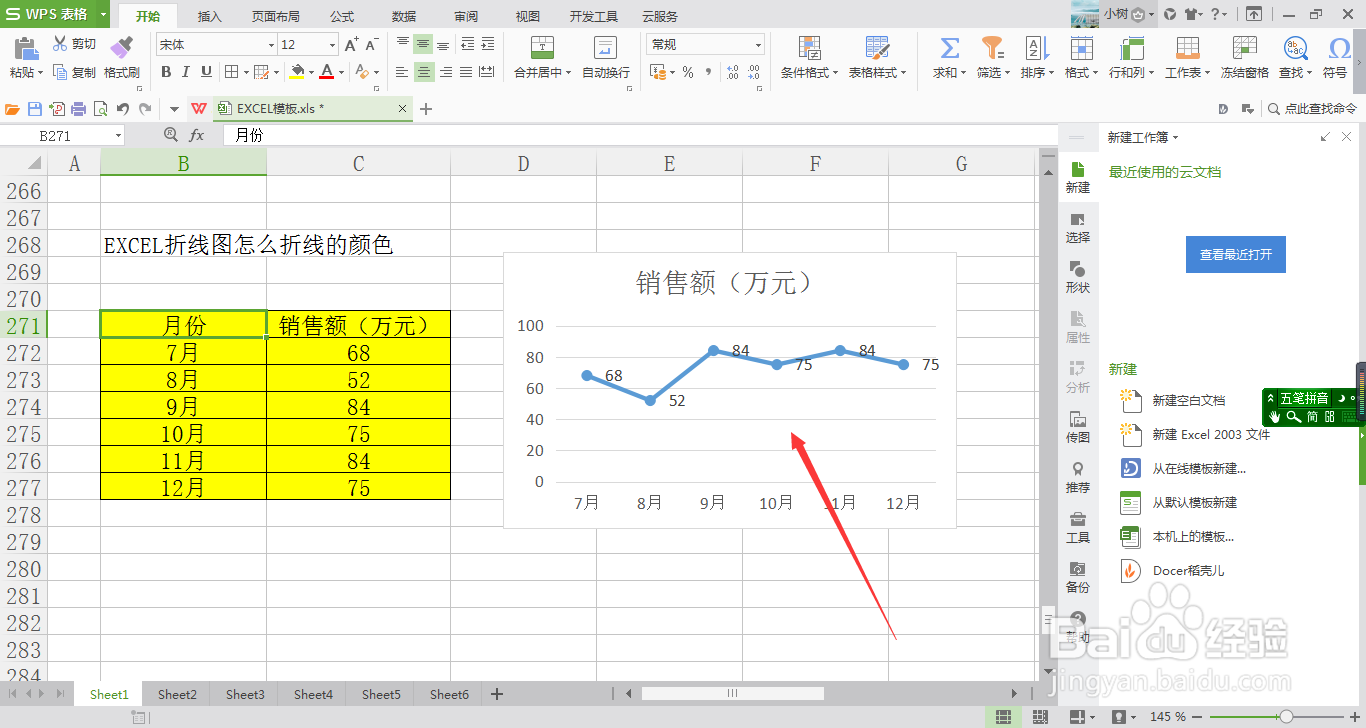
Task: Click the Table Style (表格样式) icon
Action: coord(877,48)
